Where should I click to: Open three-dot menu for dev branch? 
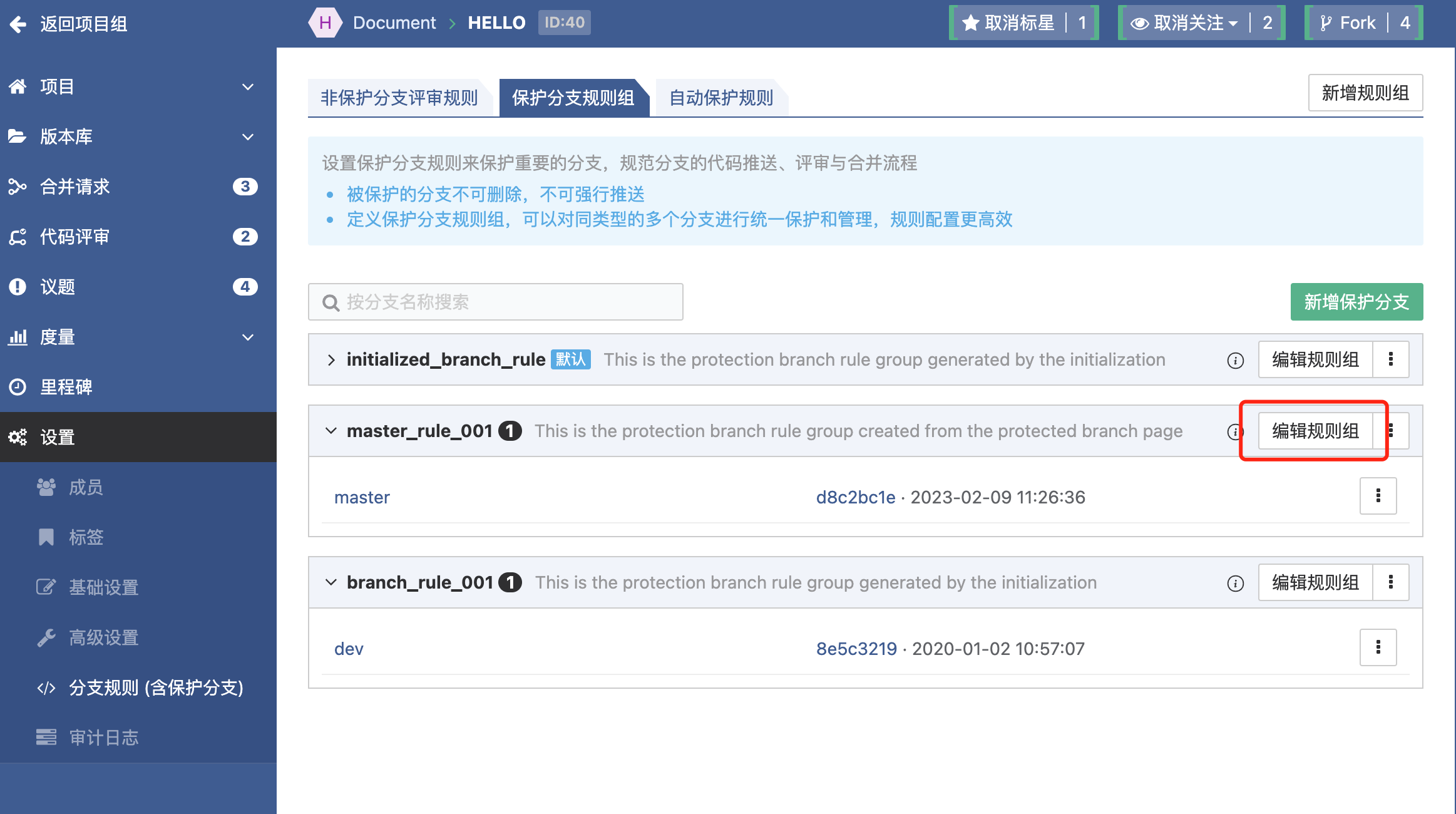pos(1378,647)
